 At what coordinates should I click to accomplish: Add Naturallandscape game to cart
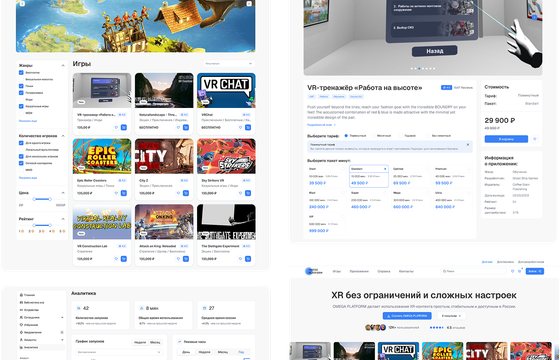[186, 128]
